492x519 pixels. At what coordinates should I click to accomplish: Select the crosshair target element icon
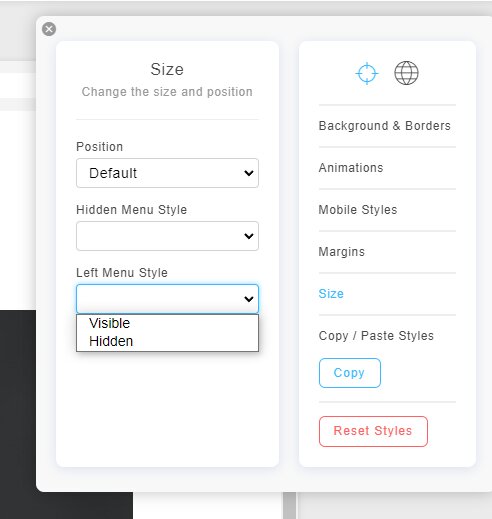point(367,73)
